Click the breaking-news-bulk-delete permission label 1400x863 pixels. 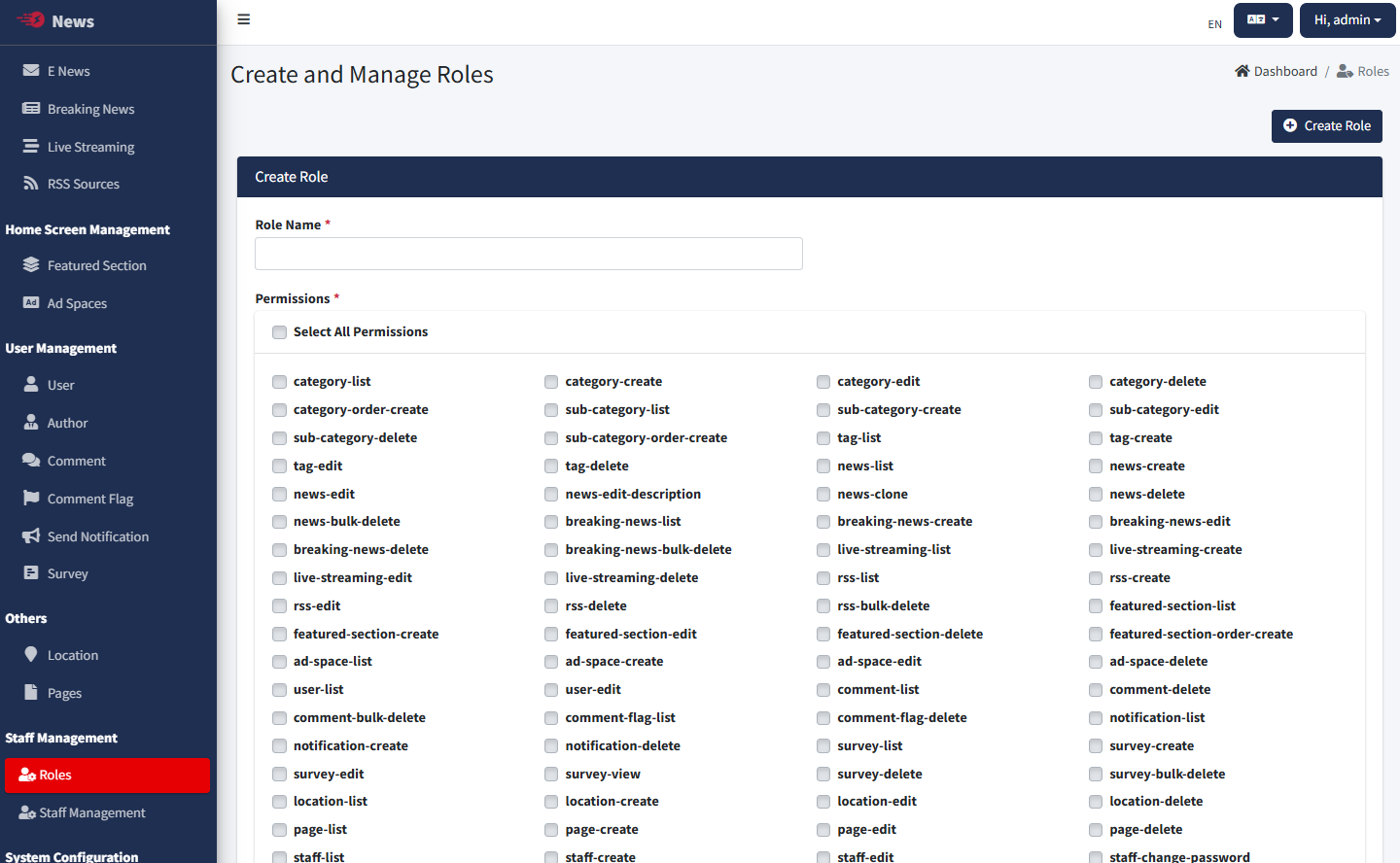[648, 549]
